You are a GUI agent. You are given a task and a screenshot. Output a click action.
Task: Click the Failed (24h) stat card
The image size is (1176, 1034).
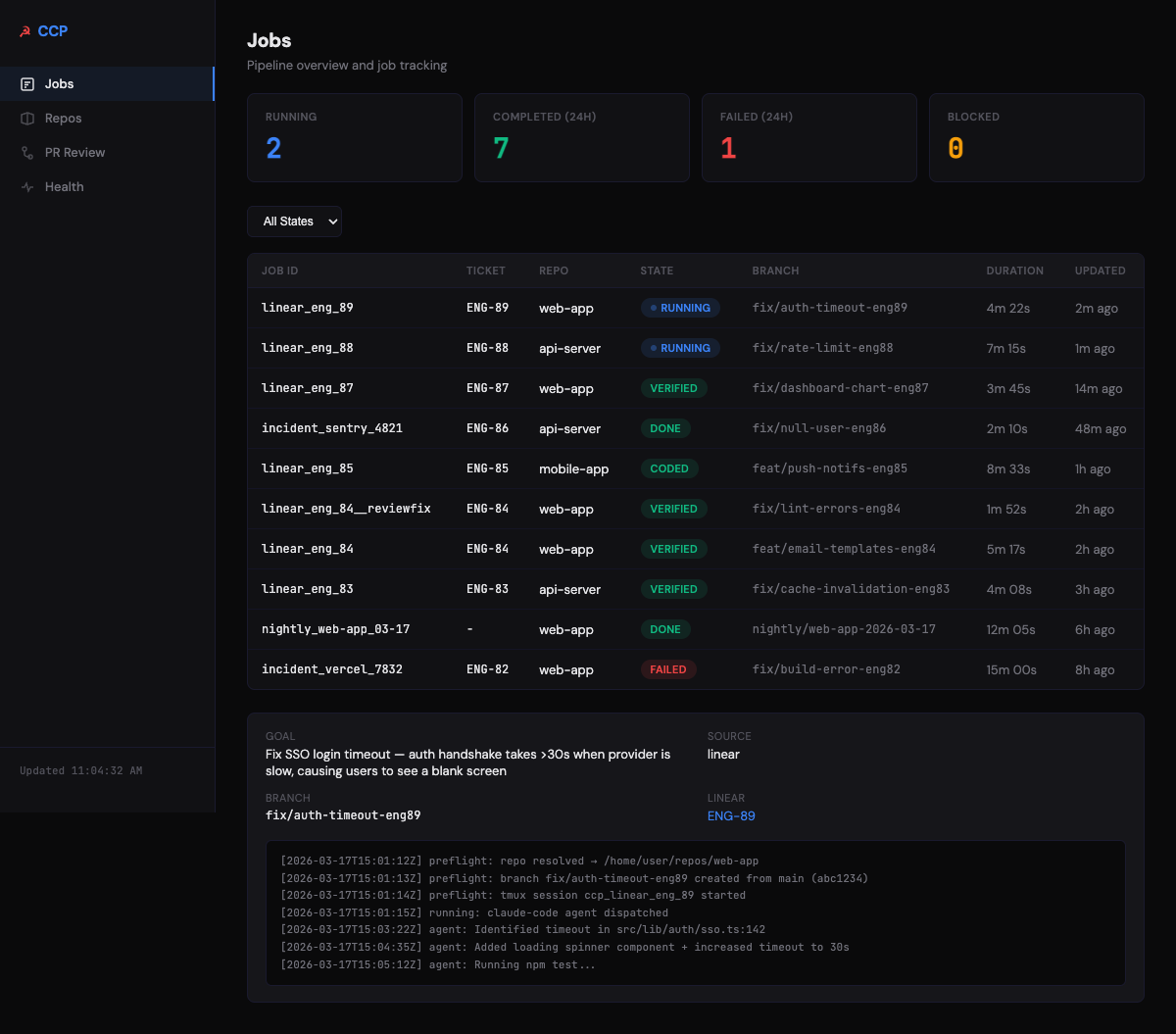coord(809,138)
